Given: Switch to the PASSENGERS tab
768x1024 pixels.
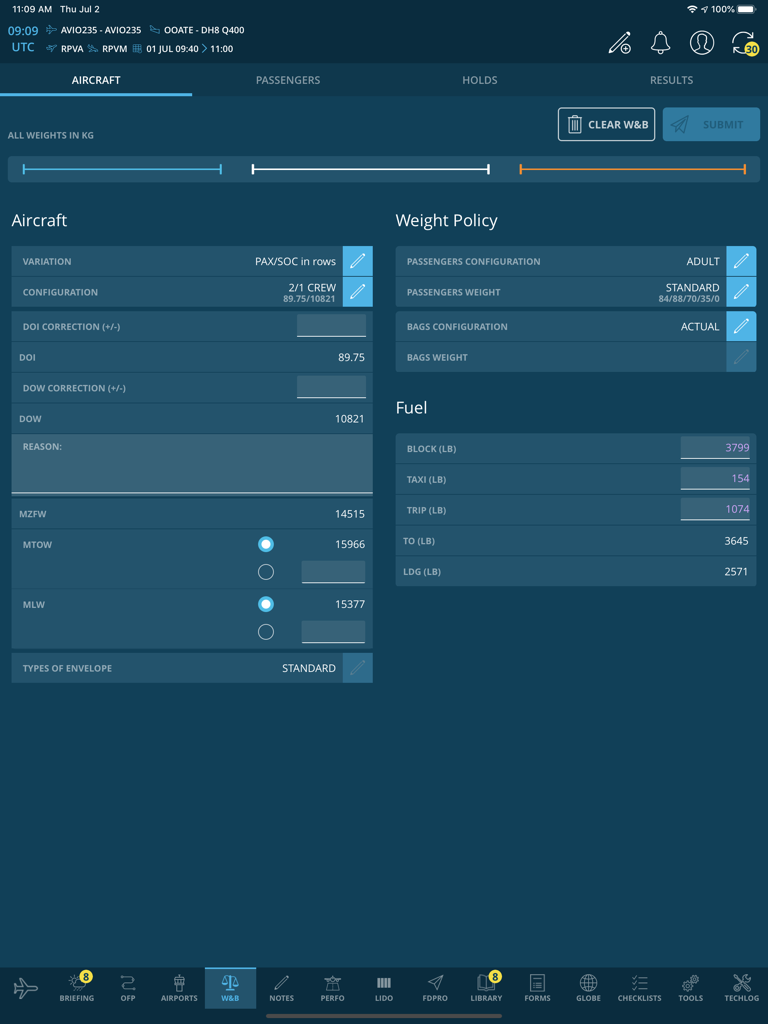Looking at the screenshot, I should pos(288,80).
